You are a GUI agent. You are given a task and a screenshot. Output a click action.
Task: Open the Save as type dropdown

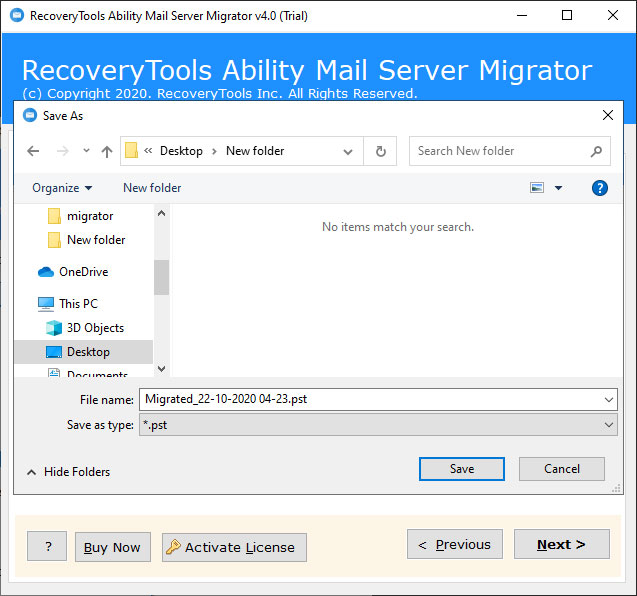pyautogui.click(x=378, y=425)
